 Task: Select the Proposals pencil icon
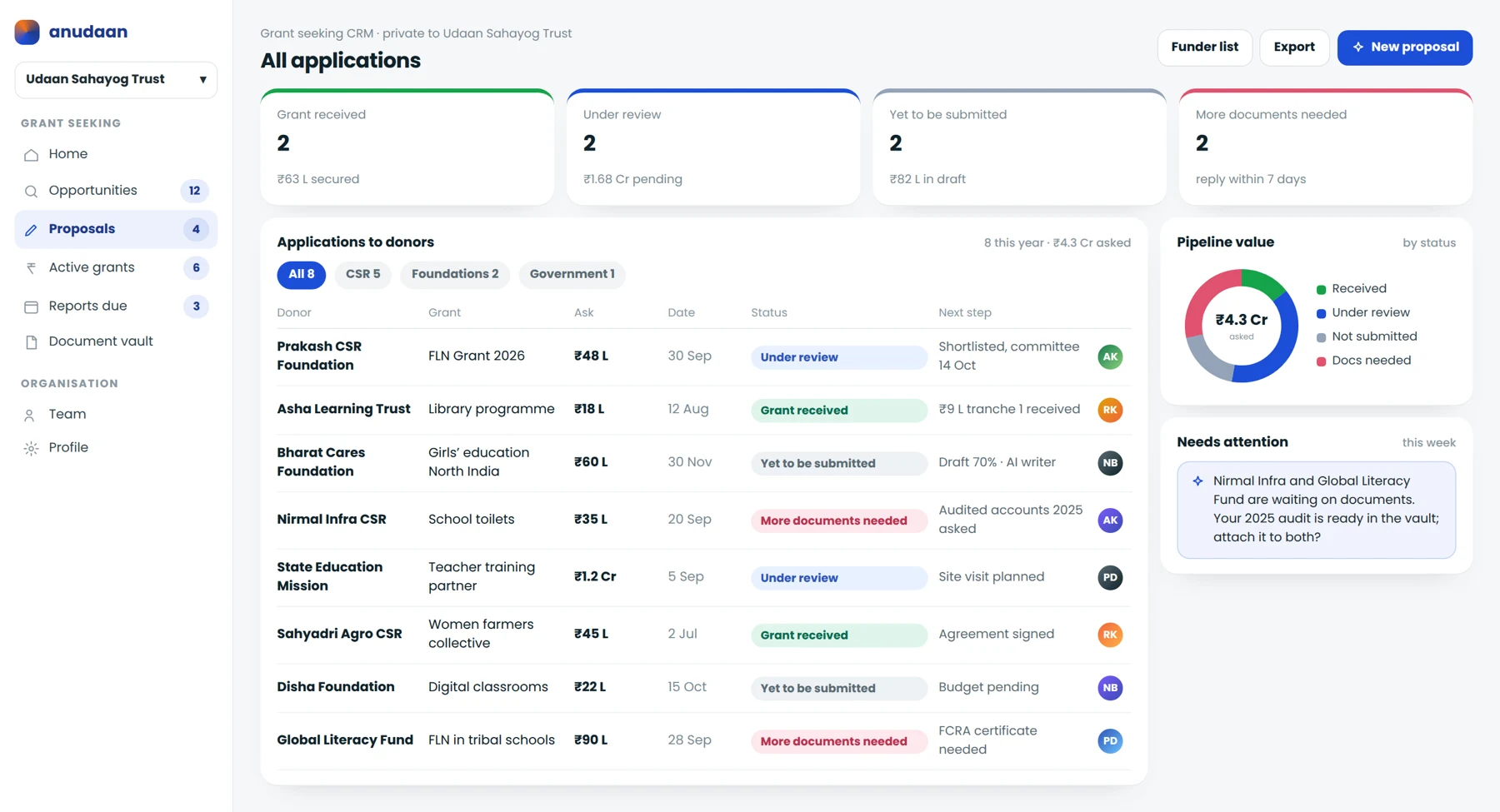31,230
